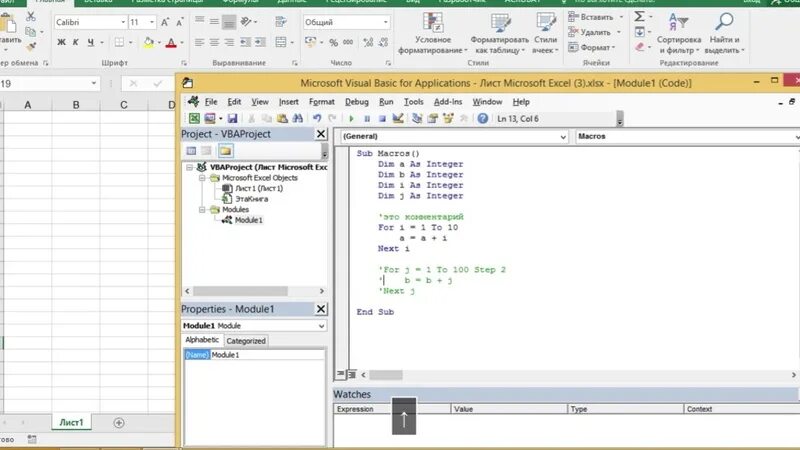
Task: Click code window horizontal scrollbar thumb
Action: [x=386, y=375]
